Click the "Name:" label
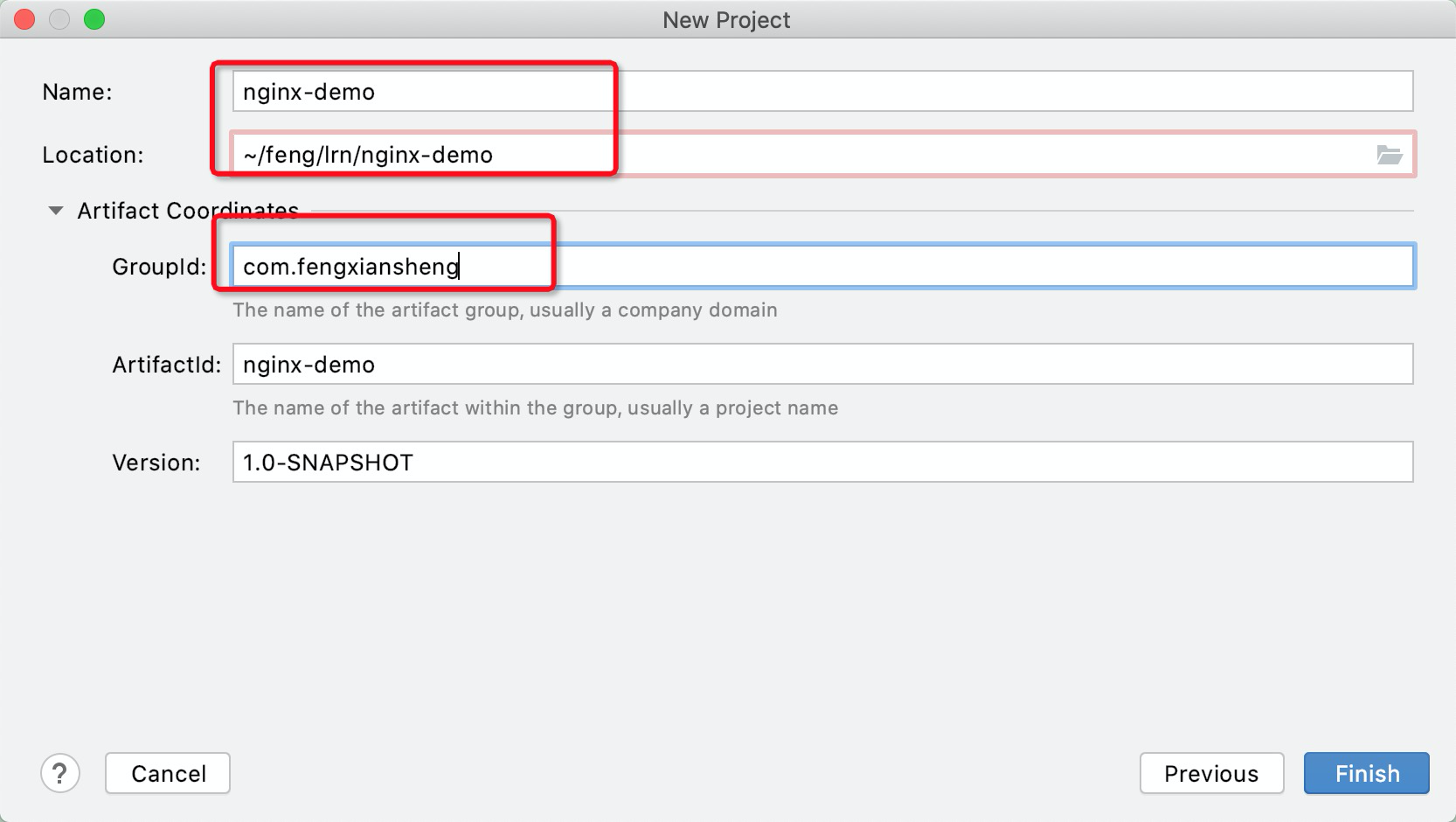1456x822 pixels. tap(77, 92)
